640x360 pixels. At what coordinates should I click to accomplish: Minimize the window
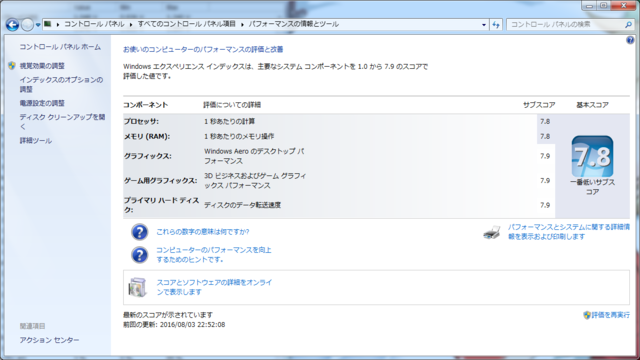click(x=589, y=6)
